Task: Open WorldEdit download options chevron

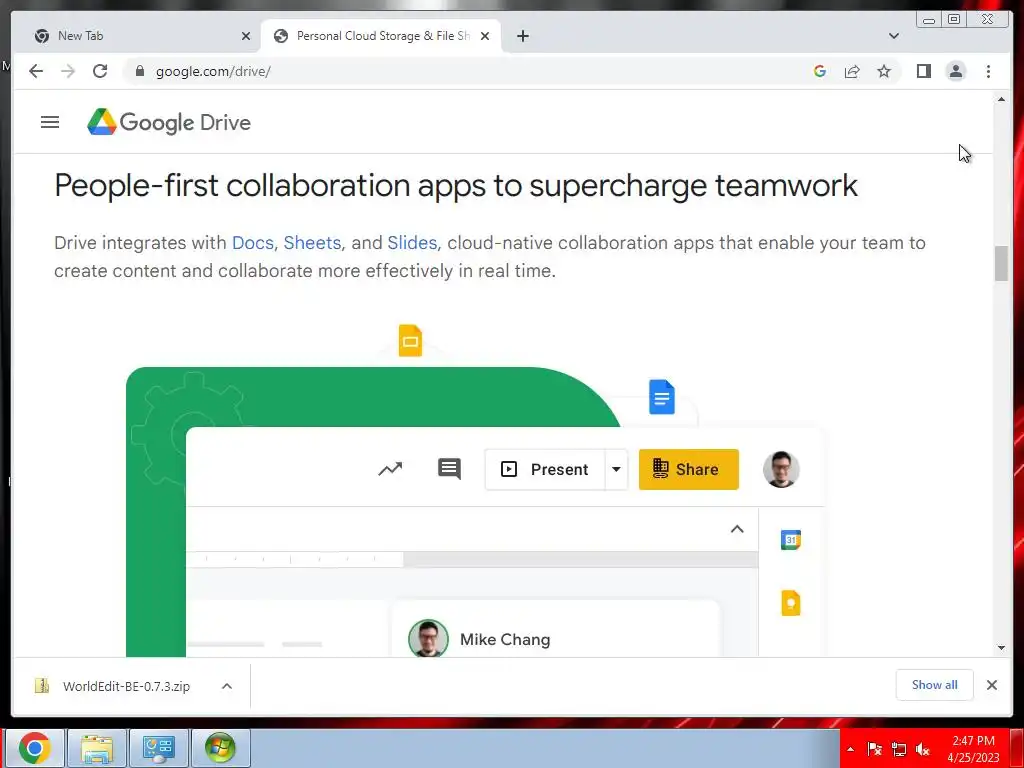Action: (227, 686)
